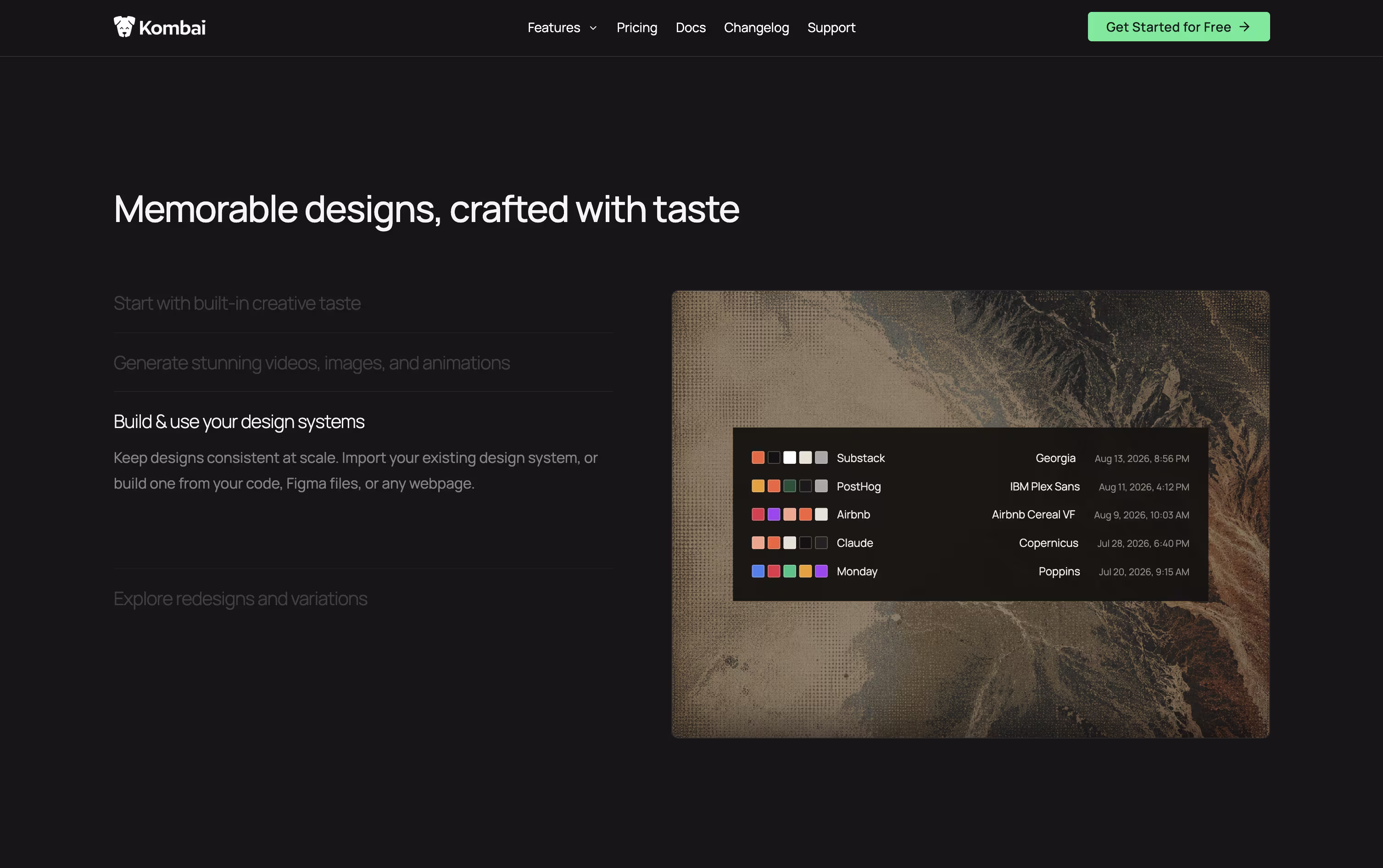Select the PostHog design system name
This screenshot has height=868, width=1383.
[859, 487]
